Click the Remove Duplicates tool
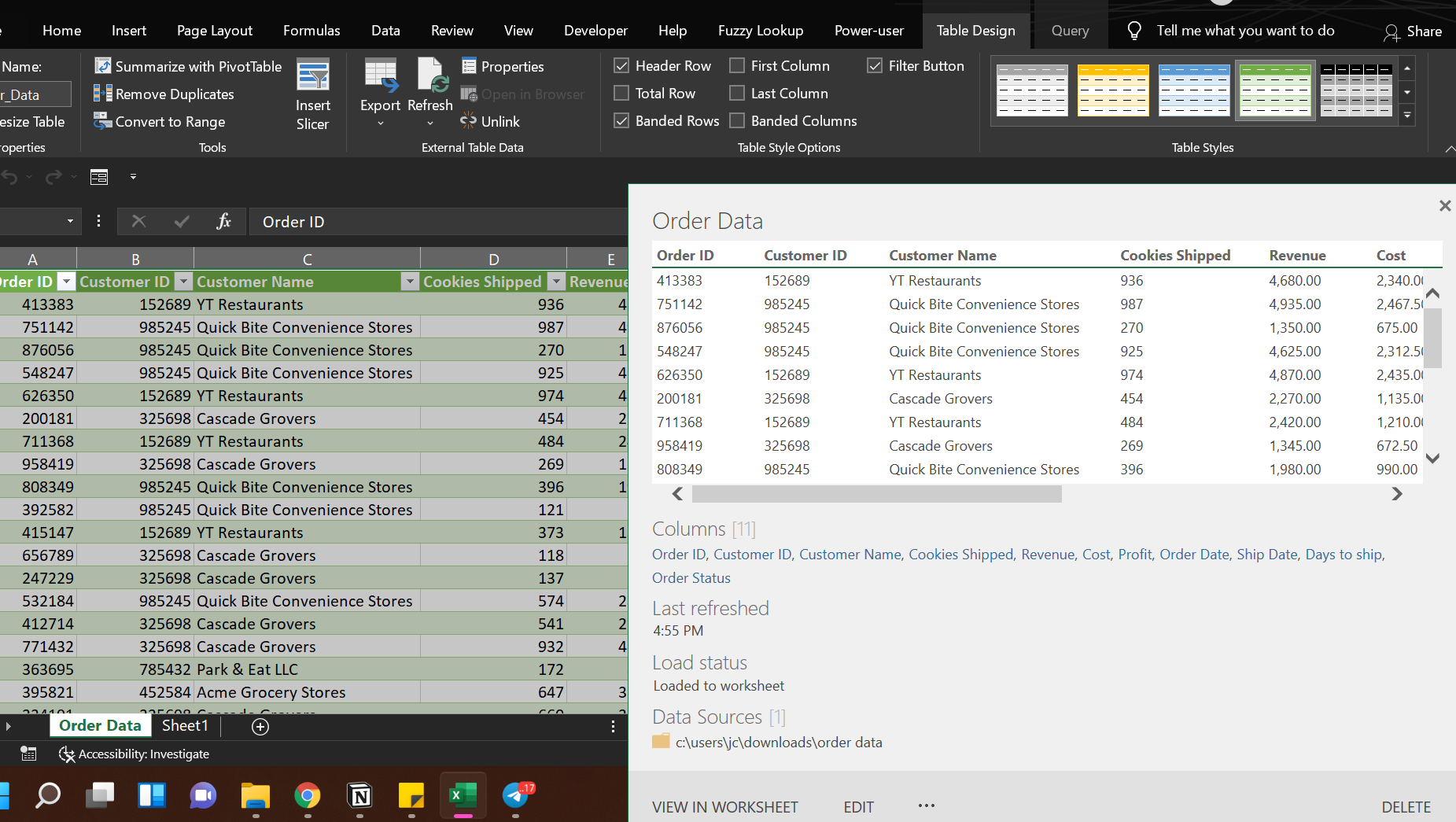This screenshot has width=1456, height=822. 164,94
